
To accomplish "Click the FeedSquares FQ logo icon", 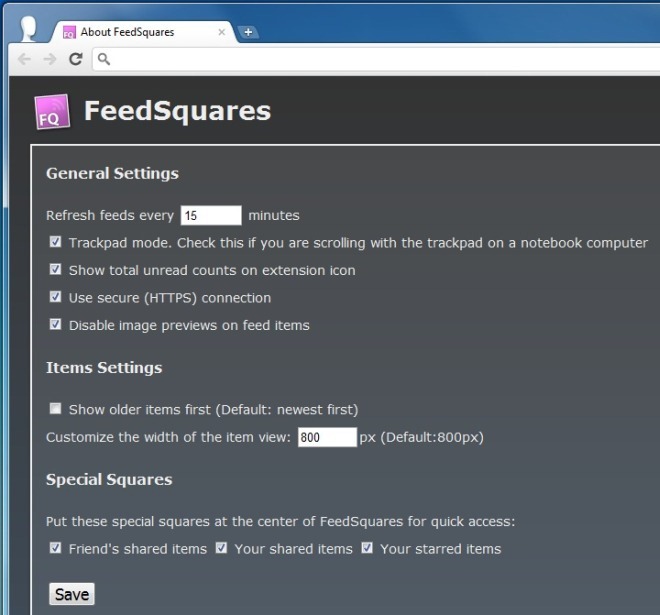I will [x=52, y=112].
